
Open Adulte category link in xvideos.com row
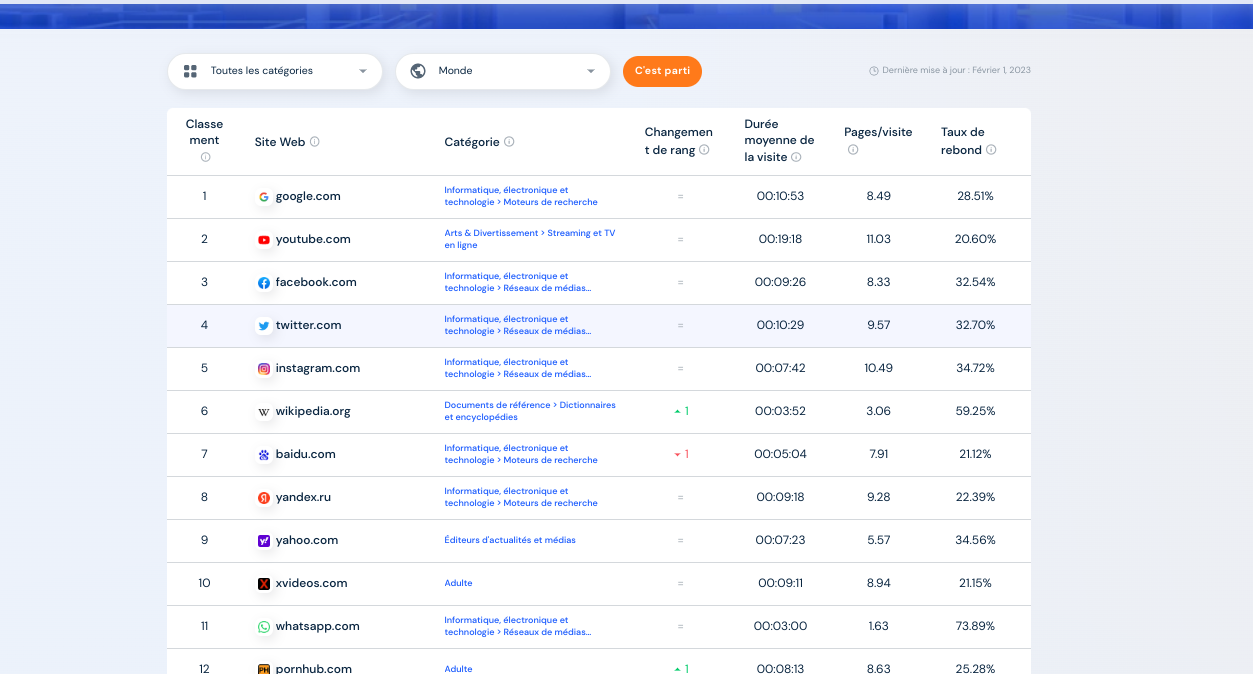pyautogui.click(x=459, y=584)
